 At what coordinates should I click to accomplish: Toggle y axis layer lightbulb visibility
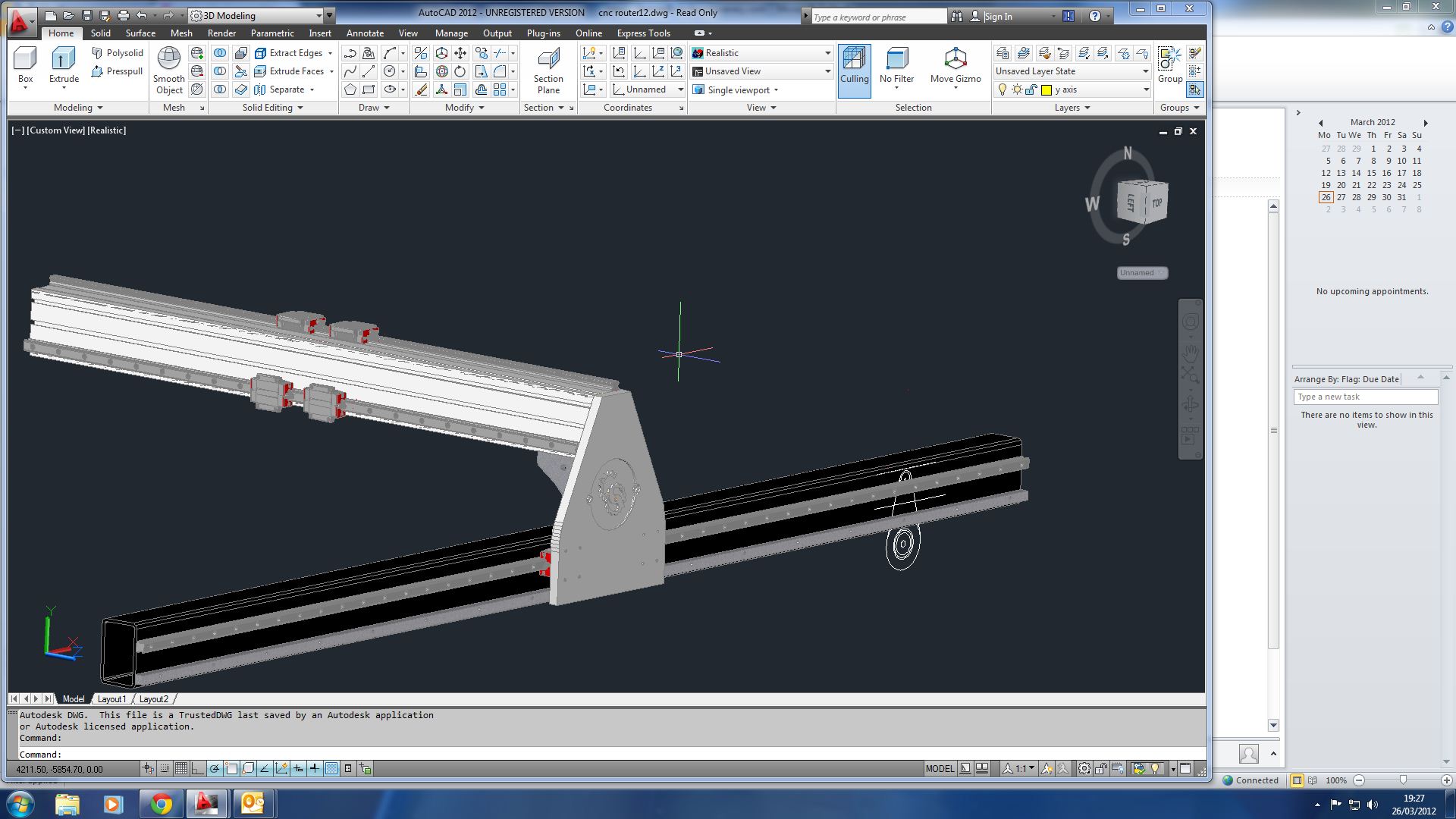pos(1003,89)
